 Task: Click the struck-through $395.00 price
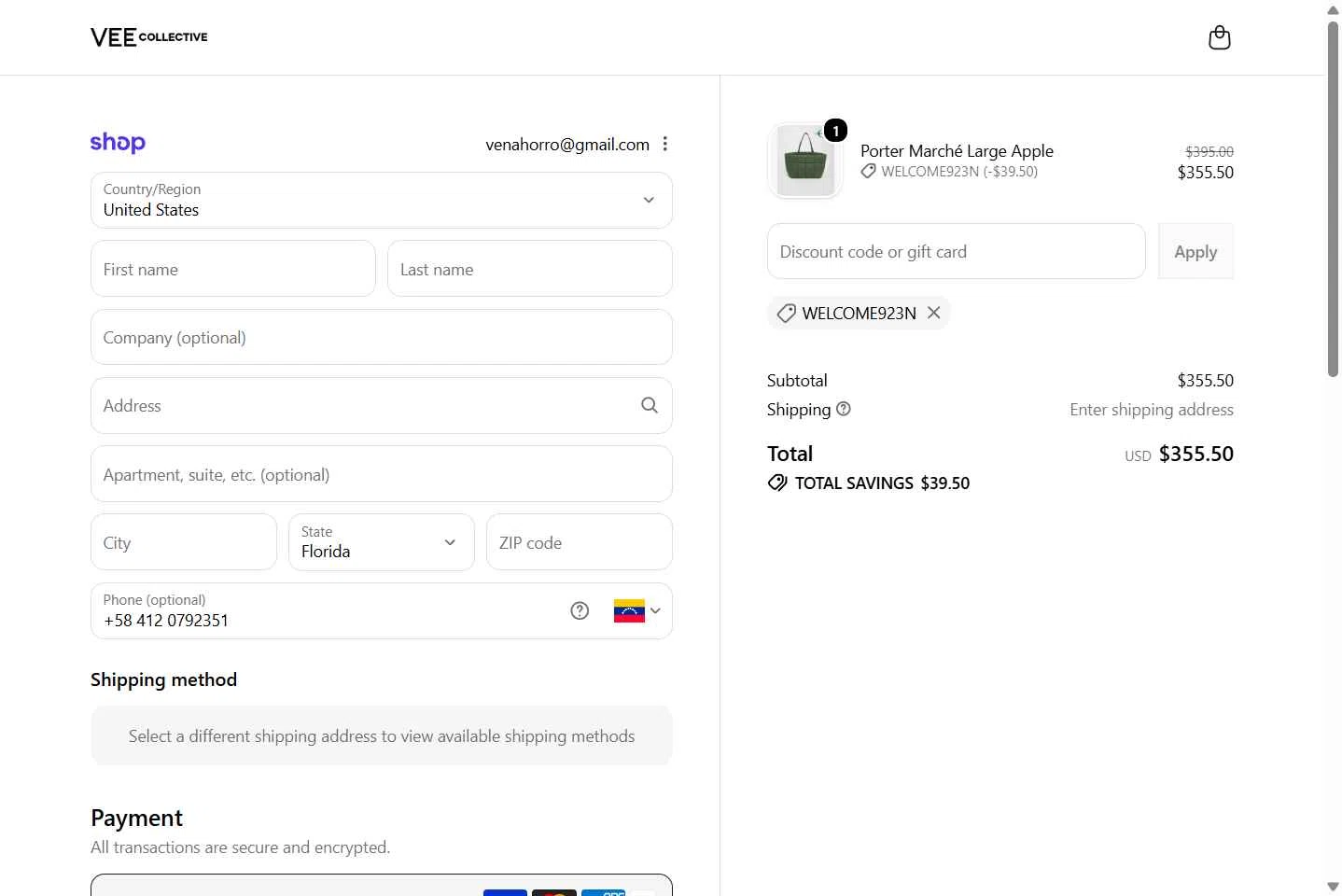tap(1209, 151)
